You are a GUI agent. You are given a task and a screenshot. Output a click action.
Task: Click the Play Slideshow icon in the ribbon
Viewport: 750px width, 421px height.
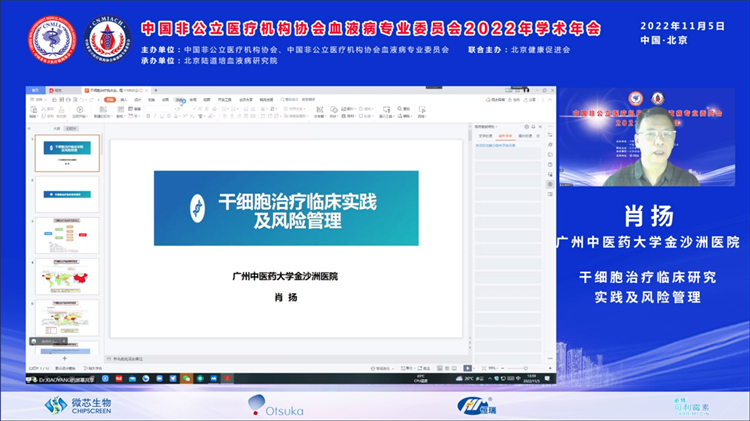(x=82, y=107)
